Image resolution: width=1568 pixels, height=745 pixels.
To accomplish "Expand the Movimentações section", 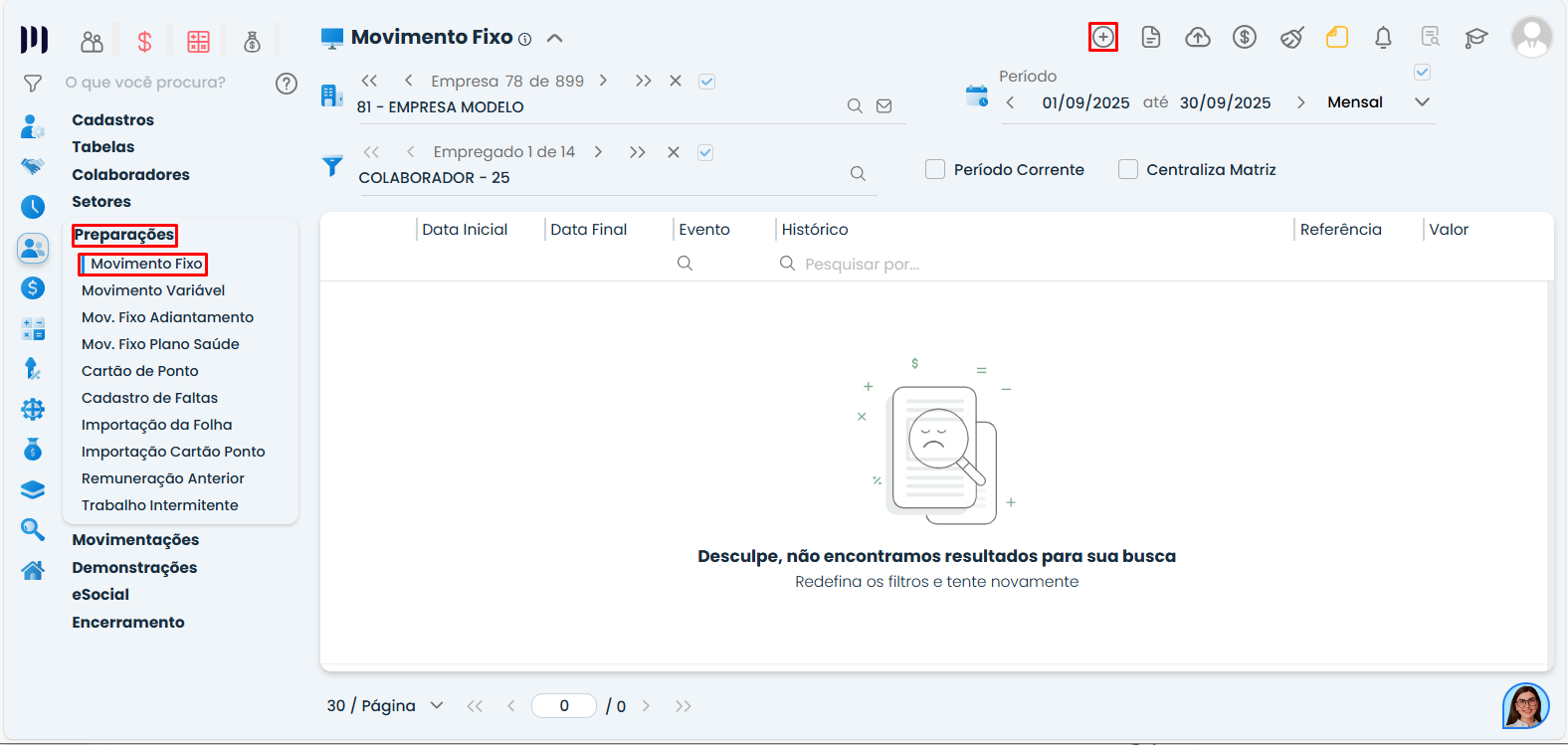I will (x=135, y=540).
